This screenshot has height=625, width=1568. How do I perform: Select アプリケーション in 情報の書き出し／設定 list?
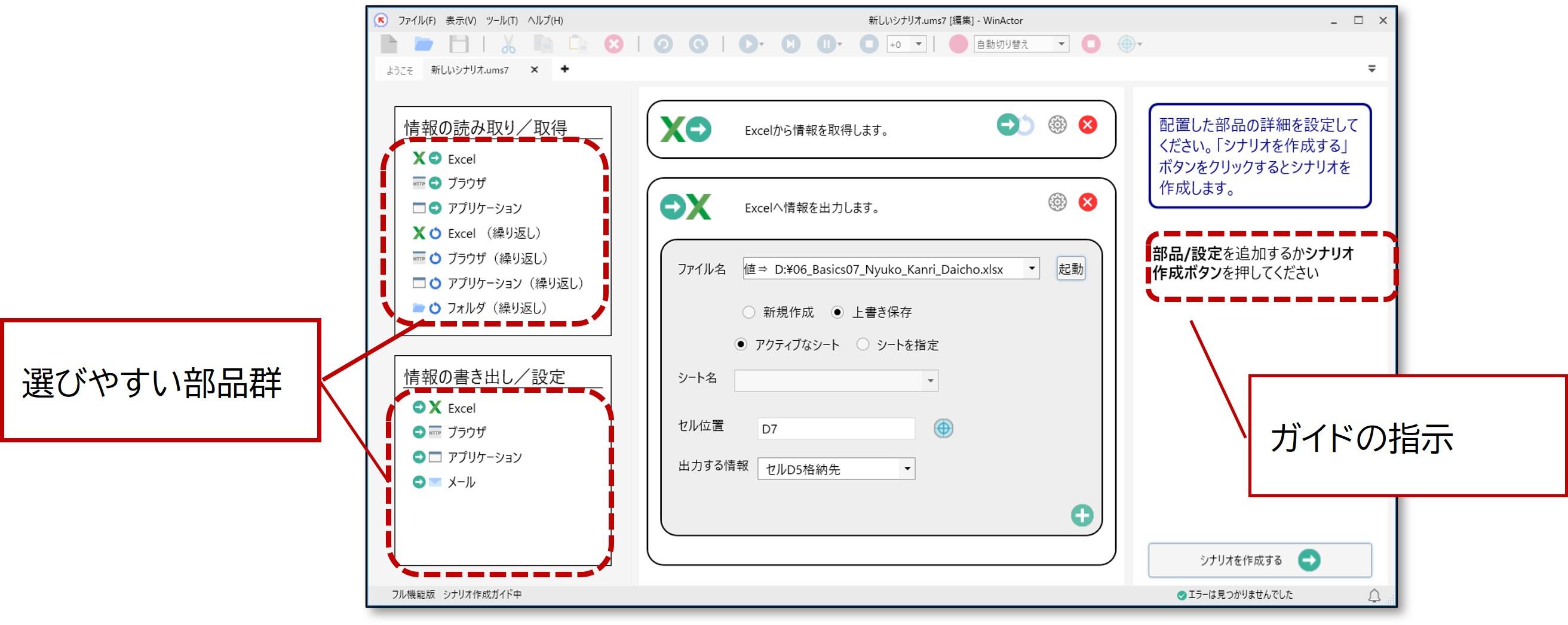(467, 457)
